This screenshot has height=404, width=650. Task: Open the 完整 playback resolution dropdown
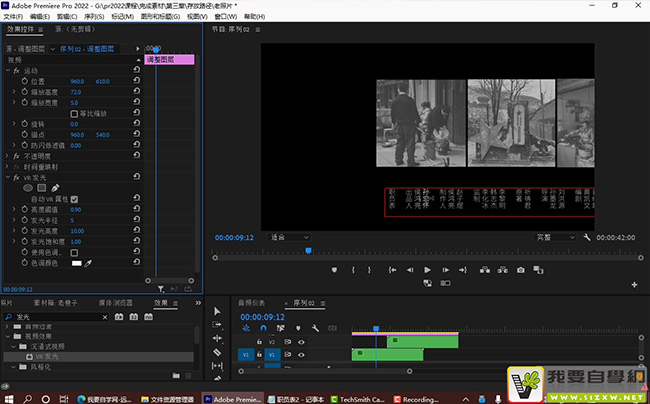click(555, 237)
